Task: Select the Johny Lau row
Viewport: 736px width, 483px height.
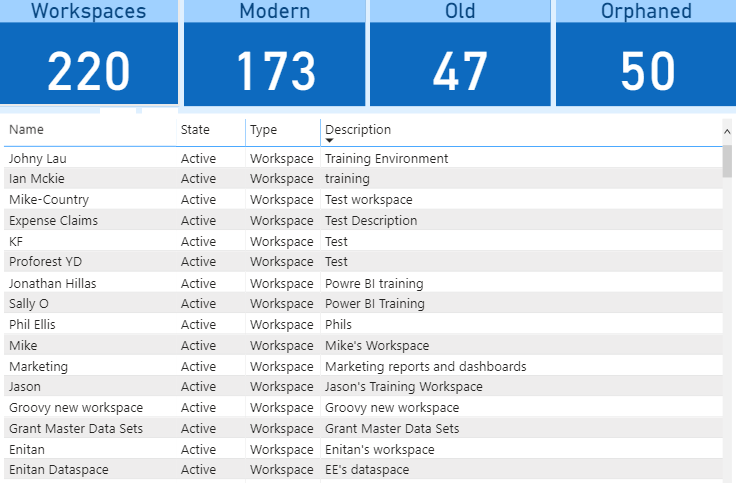Action: pyautogui.click(x=38, y=158)
